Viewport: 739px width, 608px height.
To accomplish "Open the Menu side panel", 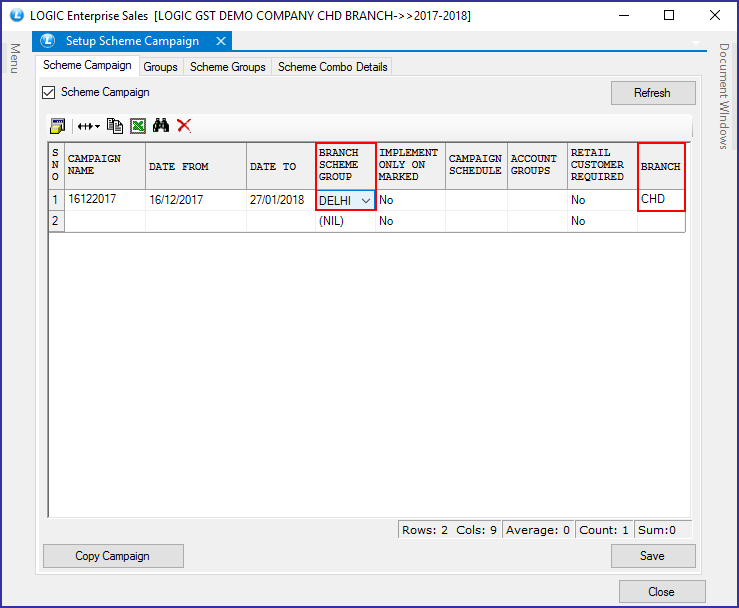I will click(x=14, y=58).
